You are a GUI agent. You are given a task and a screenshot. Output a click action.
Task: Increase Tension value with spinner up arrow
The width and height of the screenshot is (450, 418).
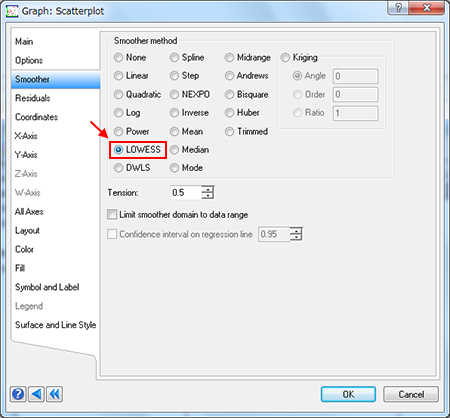[x=208, y=189]
